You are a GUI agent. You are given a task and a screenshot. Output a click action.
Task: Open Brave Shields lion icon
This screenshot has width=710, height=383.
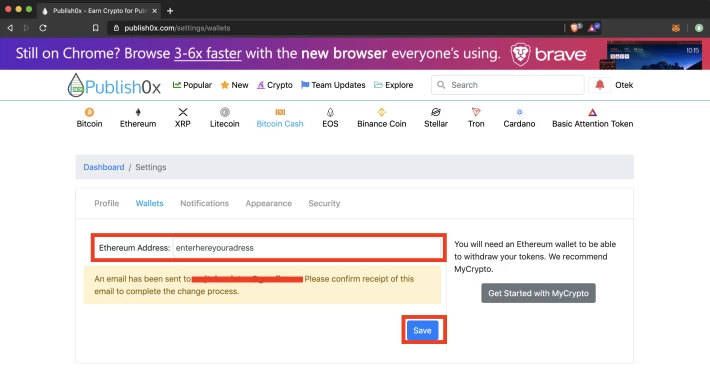575,28
